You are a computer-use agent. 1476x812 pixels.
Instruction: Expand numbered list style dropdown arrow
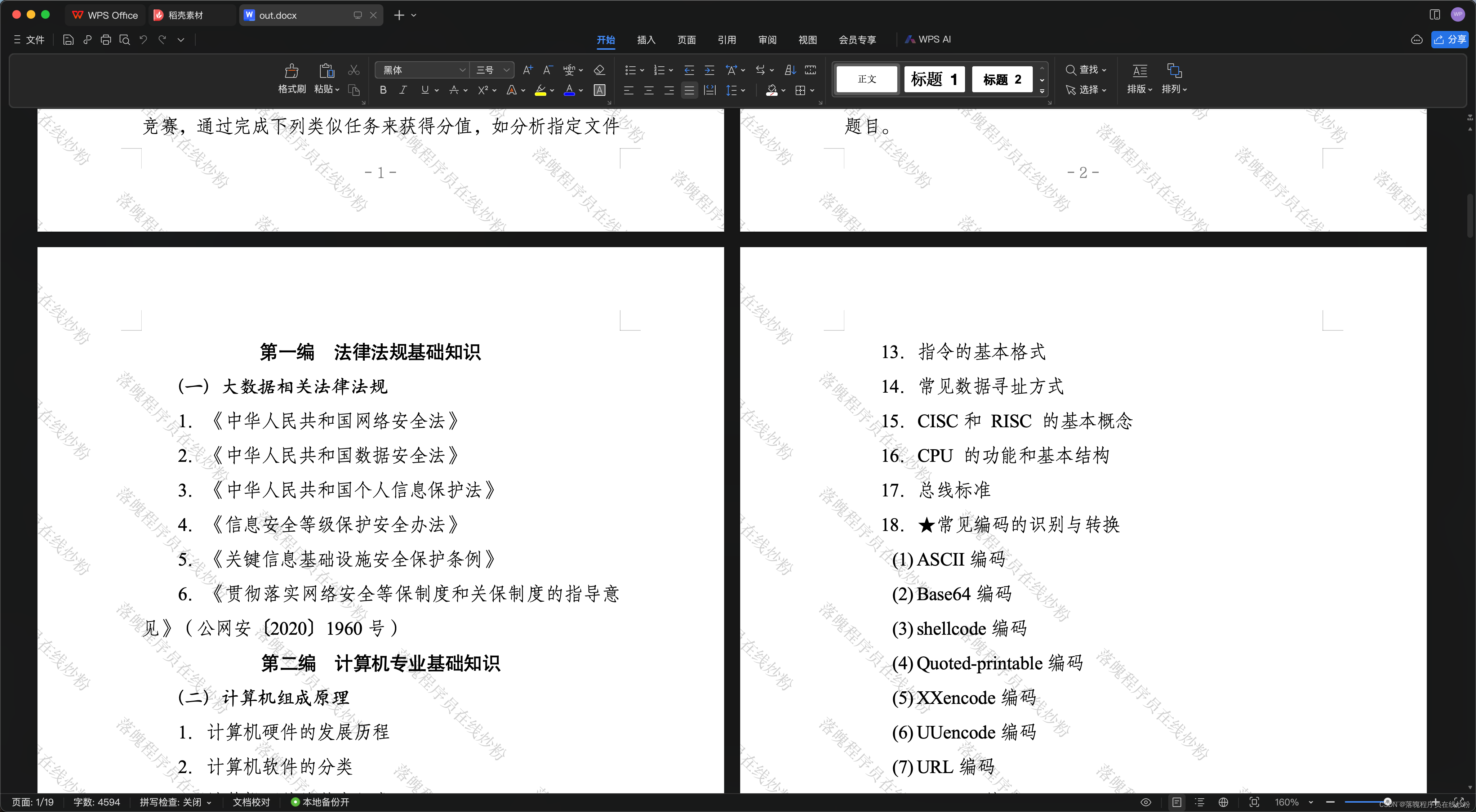click(x=671, y=70)
